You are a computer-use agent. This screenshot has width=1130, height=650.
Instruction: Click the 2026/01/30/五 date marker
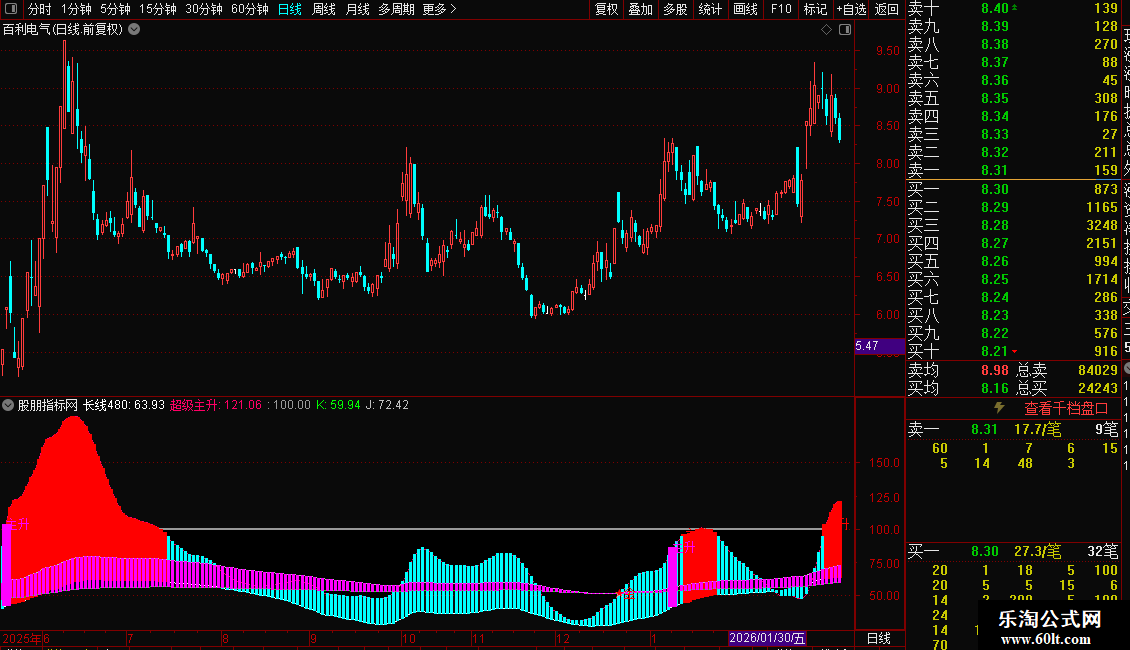coord(767,638)
